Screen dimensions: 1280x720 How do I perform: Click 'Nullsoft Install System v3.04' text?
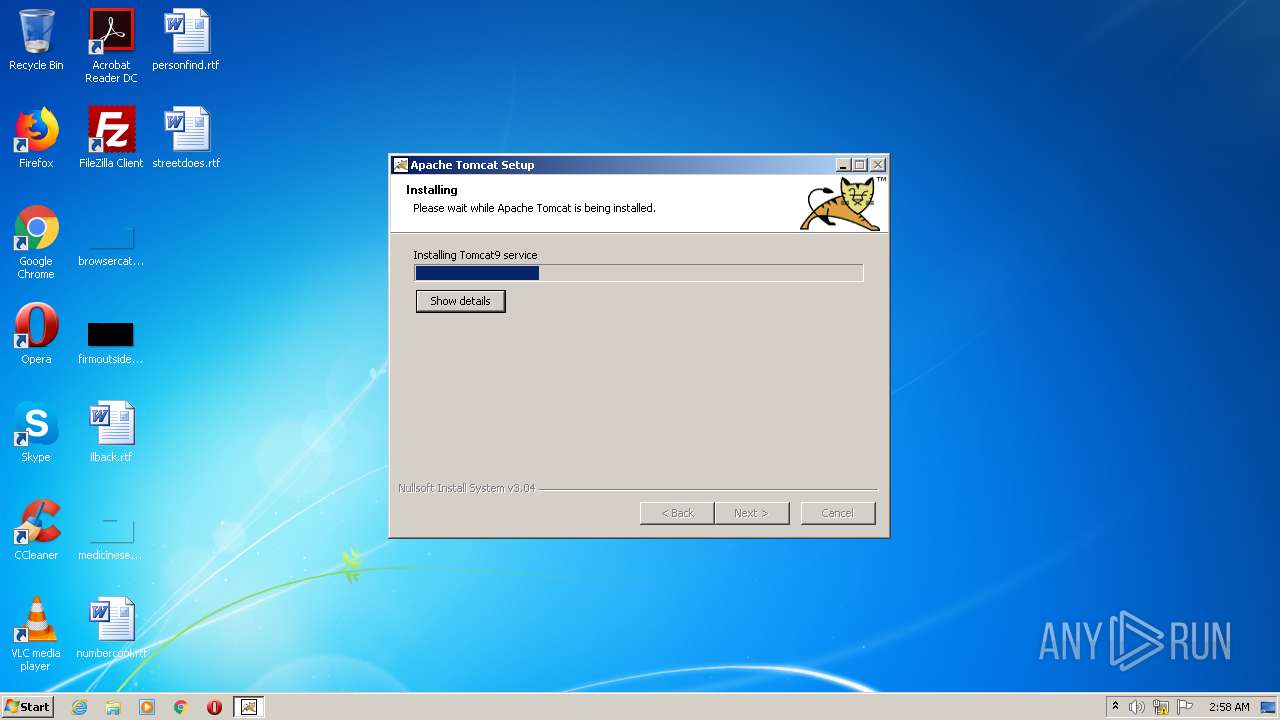click(x=466, y=488)
